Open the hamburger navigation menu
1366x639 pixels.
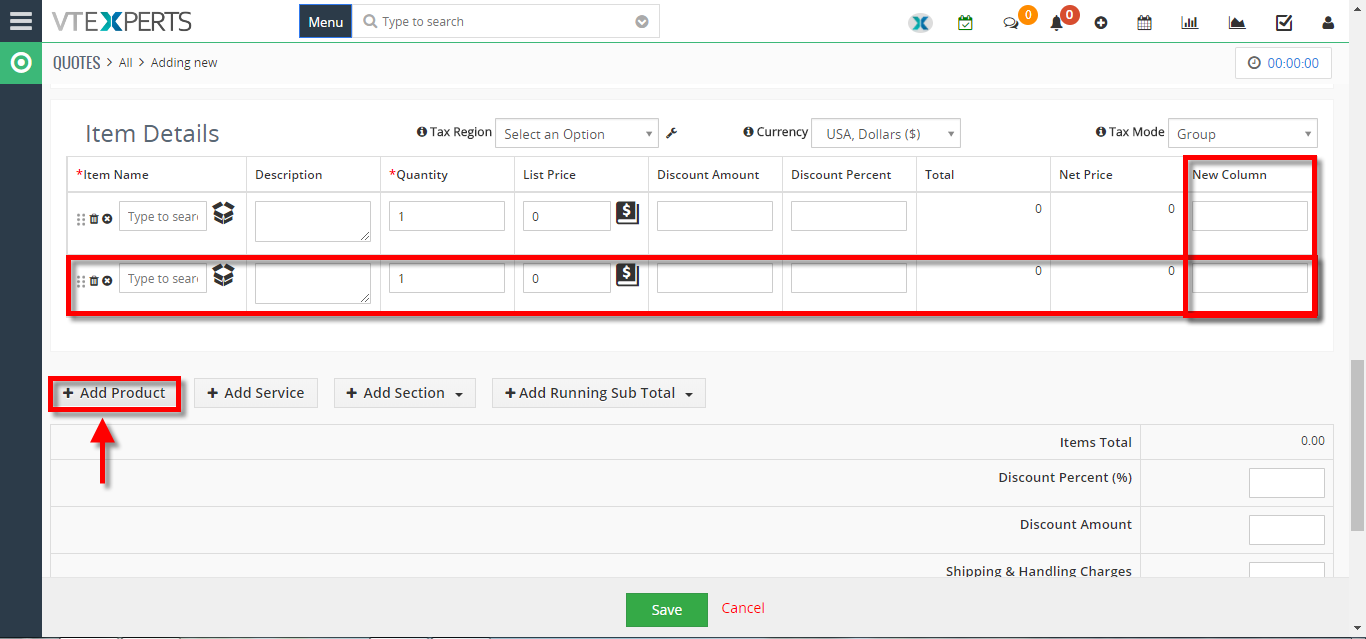[20, 21]
